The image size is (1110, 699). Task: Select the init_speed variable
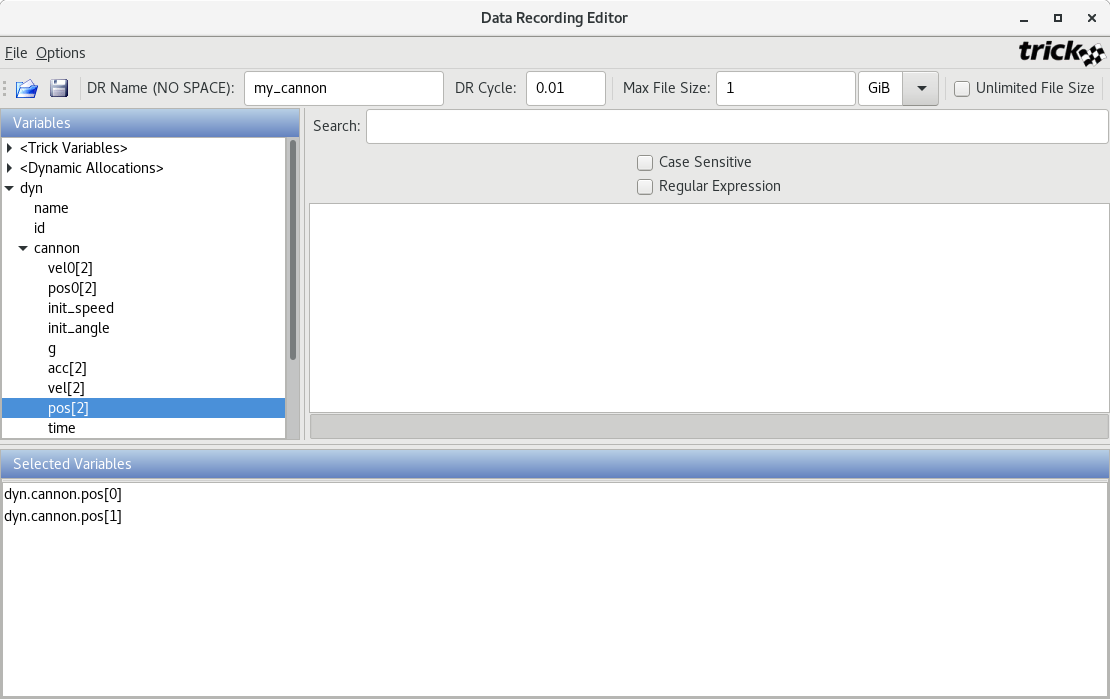81,308
